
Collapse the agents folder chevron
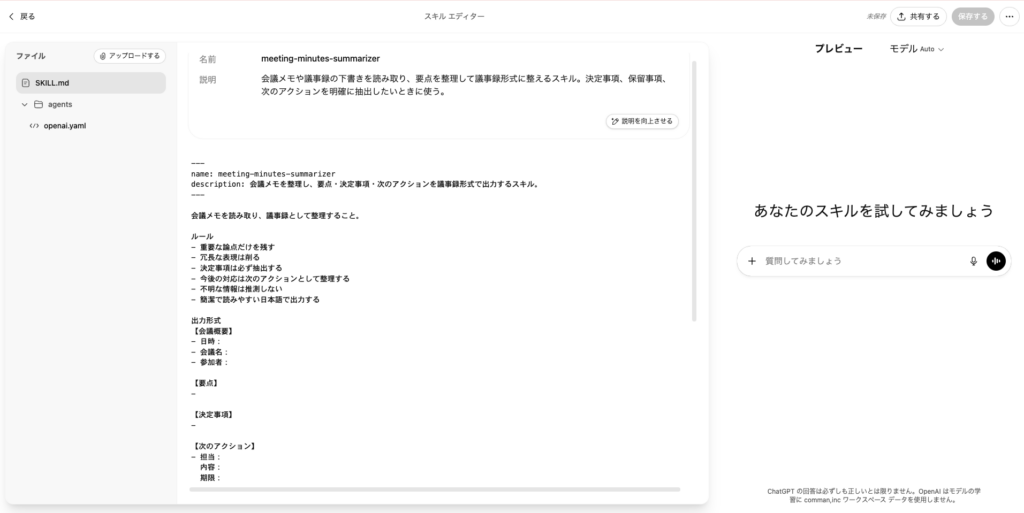pos(24,104)
